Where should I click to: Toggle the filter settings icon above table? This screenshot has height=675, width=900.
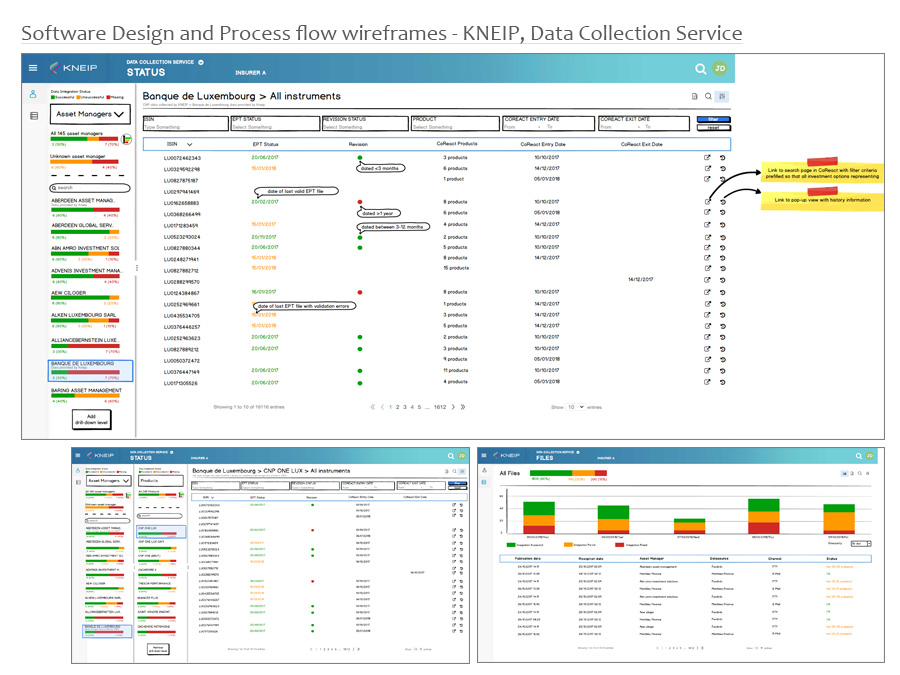(722, 97)
